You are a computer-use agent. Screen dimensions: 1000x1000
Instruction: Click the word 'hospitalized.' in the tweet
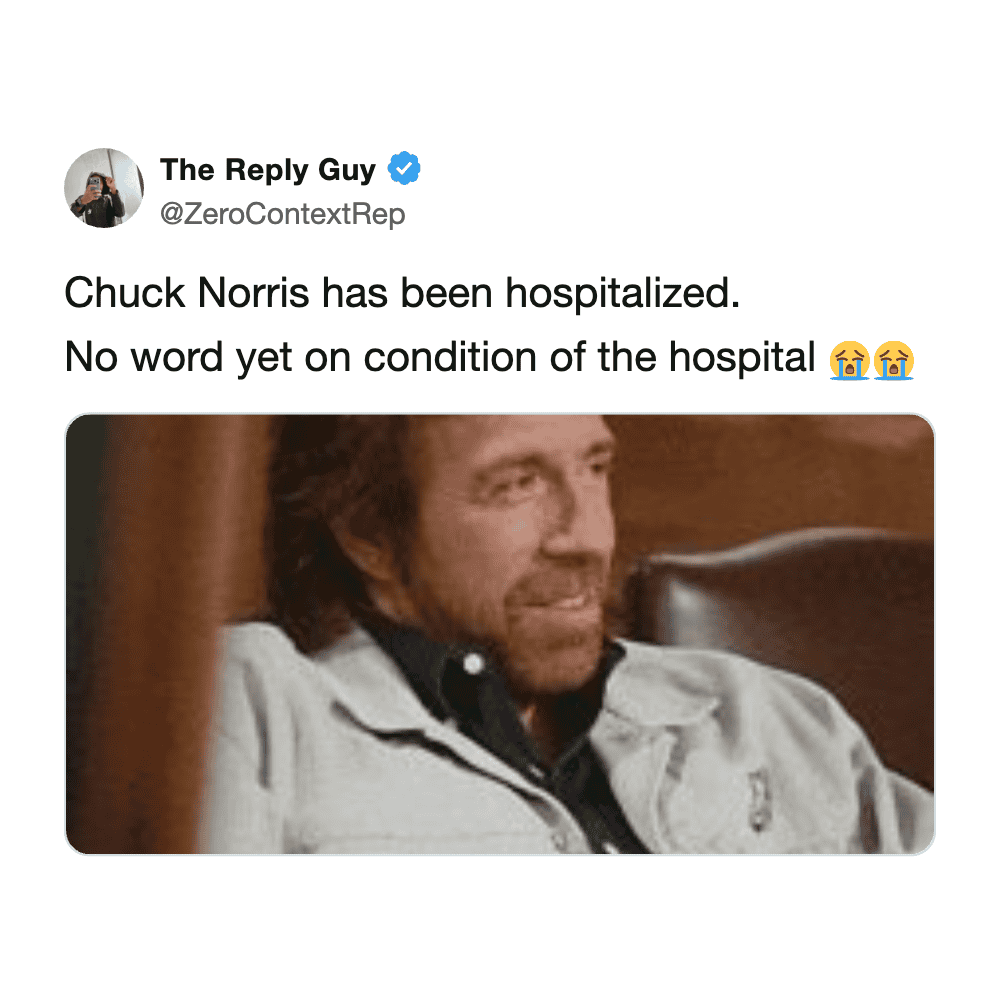[x=622, y=293]
